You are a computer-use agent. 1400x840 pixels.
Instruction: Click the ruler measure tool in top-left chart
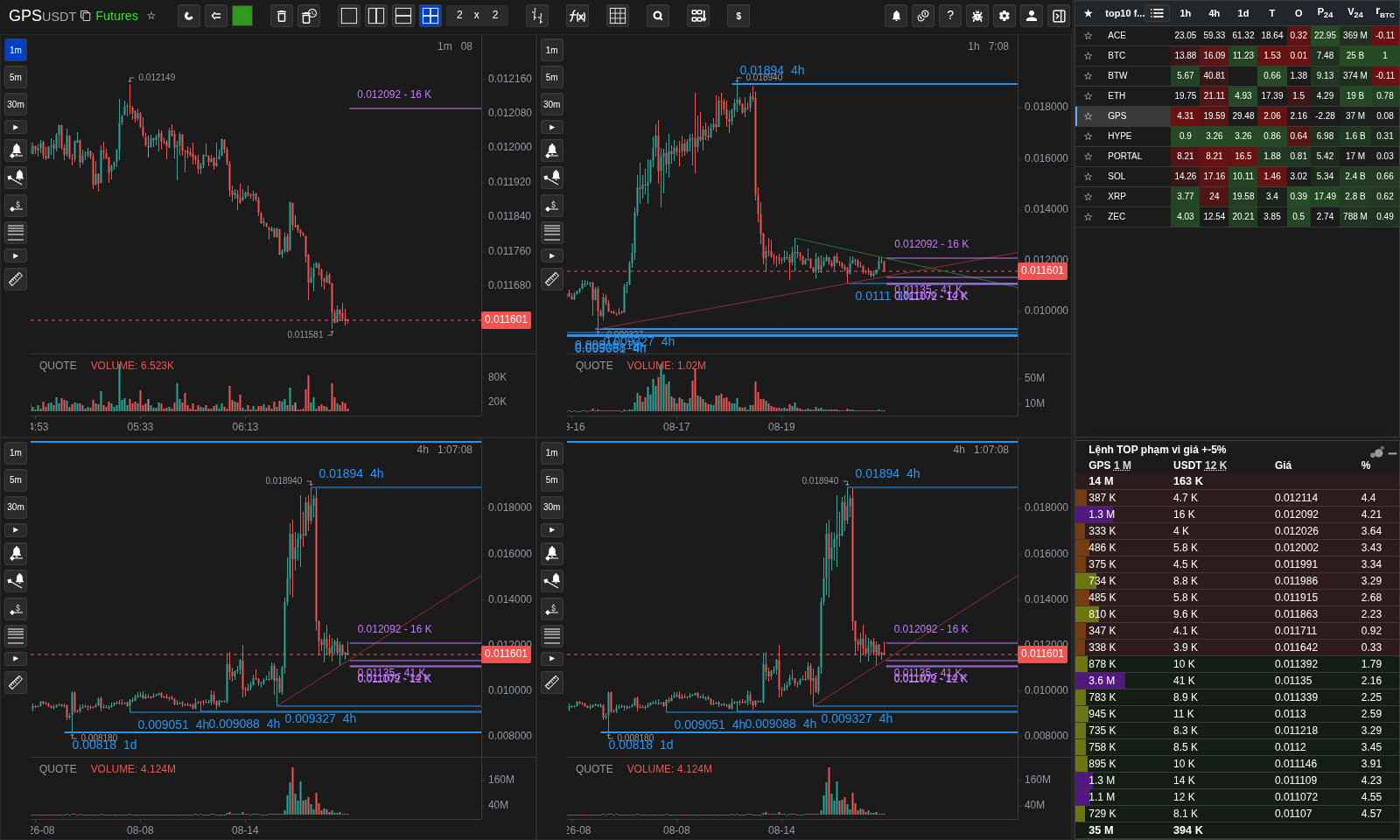(x=16, y=279)
